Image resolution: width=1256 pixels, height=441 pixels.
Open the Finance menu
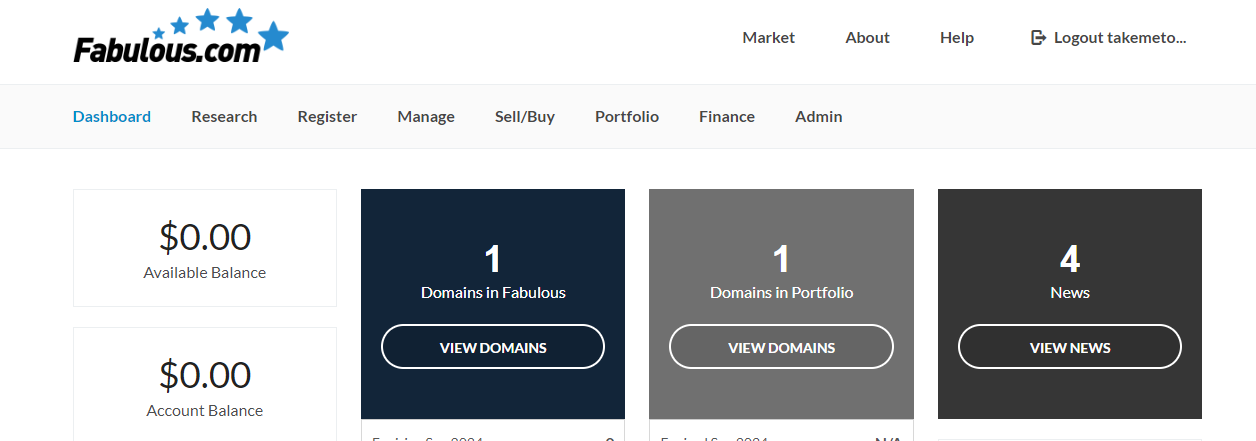click(727, 117)
